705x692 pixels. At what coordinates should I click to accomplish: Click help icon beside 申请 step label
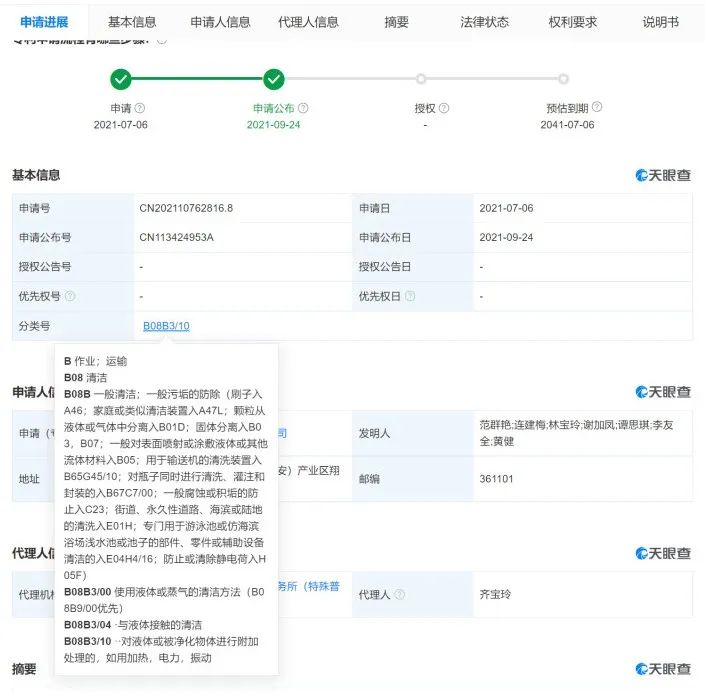point(140,108)
